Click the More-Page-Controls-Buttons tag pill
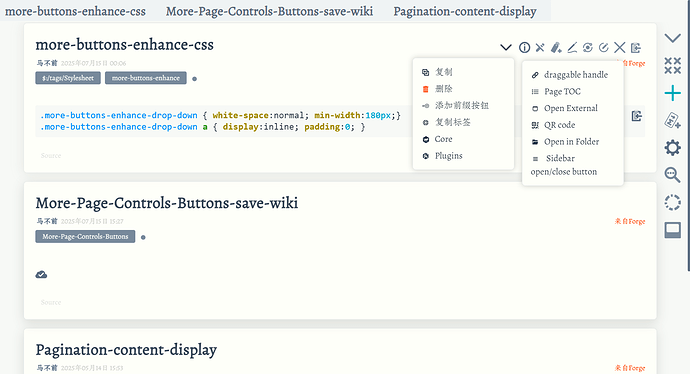Viewport: 690px width, 374px height. [x=85, y=236]
